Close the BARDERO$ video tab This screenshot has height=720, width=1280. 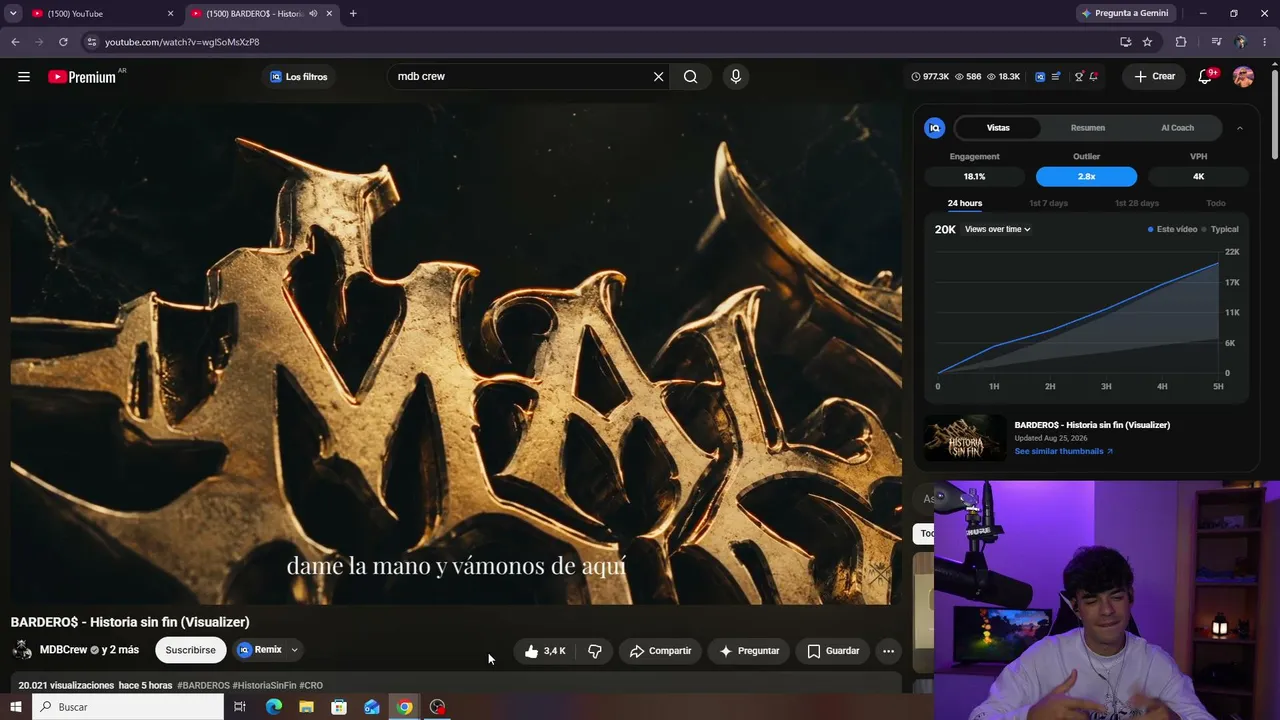pyautogui.click(x=329, y=14)
